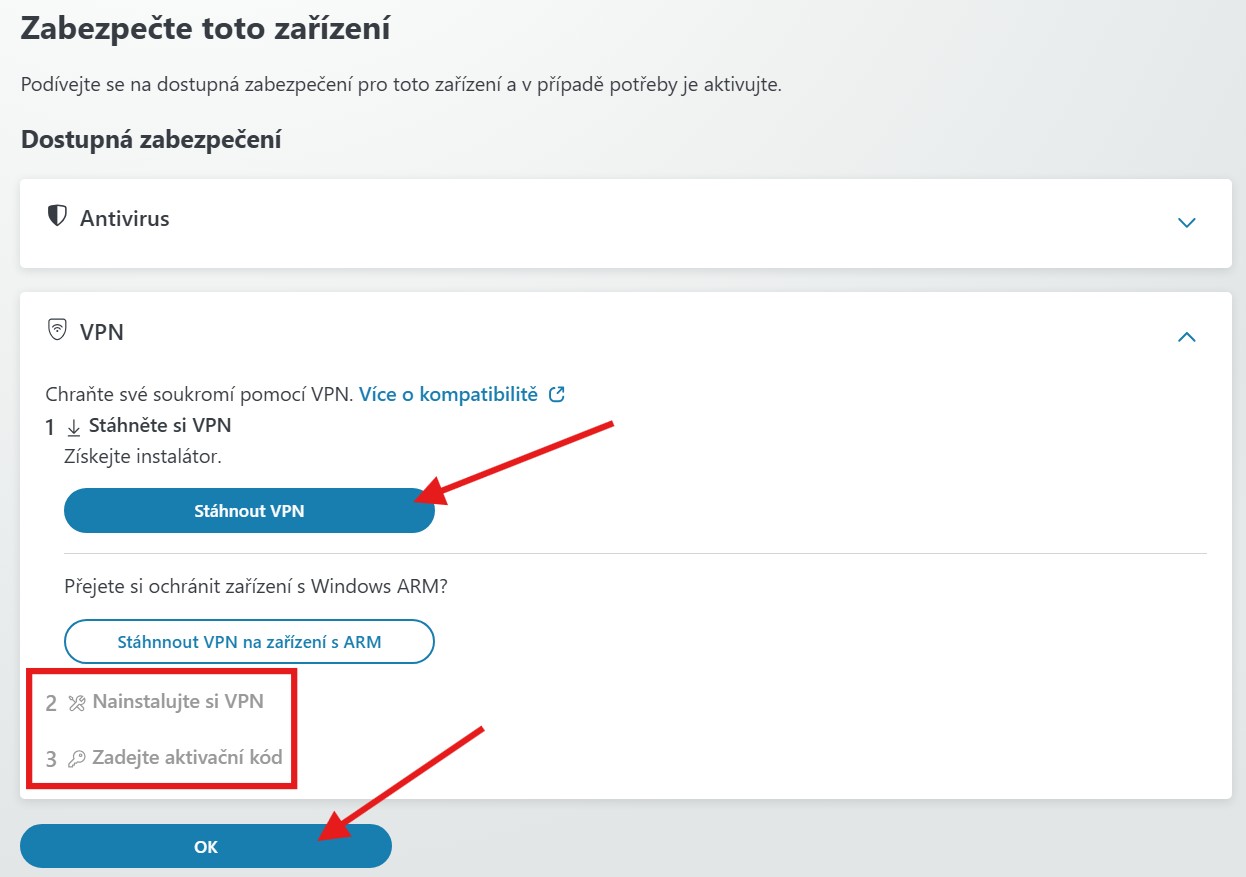
Task: Click the blue chevron on the Antivirus card
Action: [x=1186, y=223]
